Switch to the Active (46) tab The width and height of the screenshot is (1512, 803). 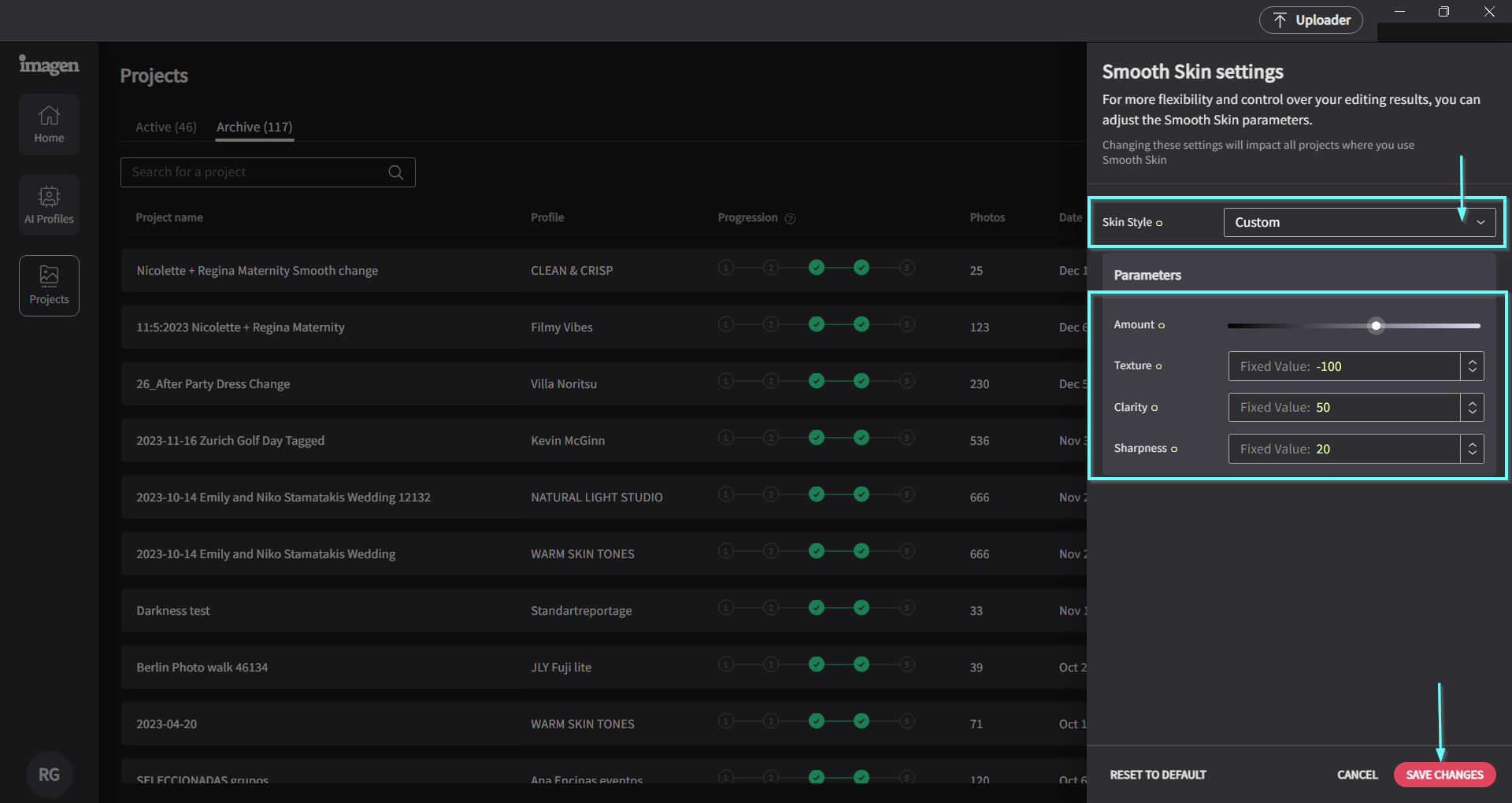point(166,127)
